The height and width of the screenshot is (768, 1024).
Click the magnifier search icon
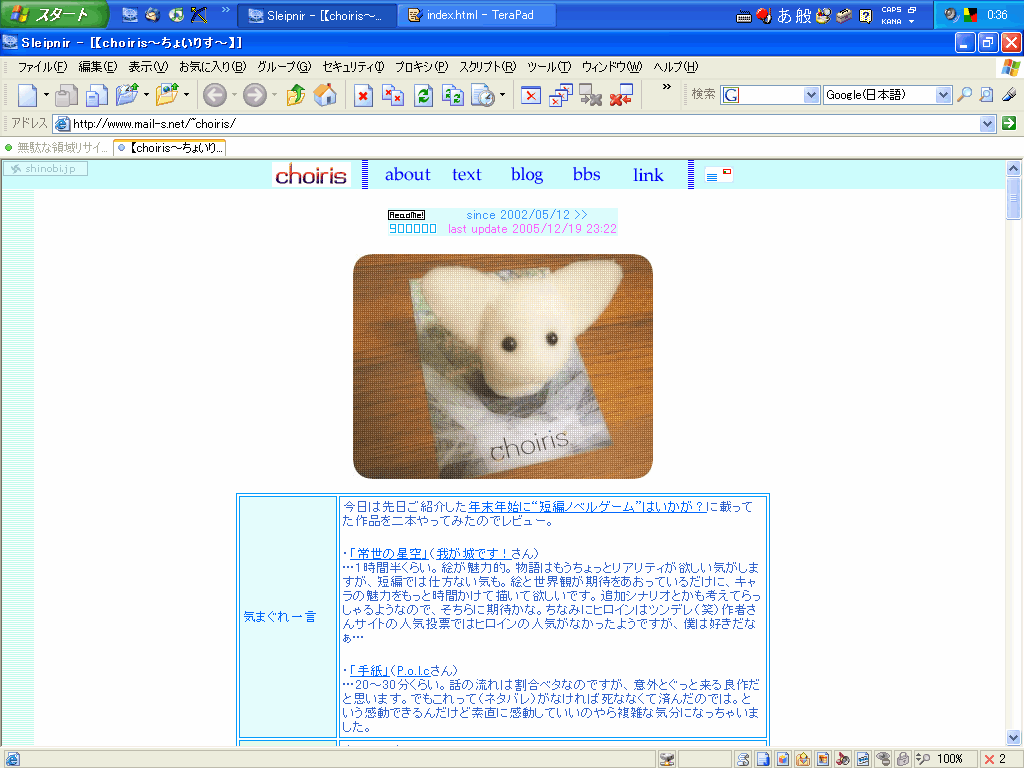coord(964,95)
